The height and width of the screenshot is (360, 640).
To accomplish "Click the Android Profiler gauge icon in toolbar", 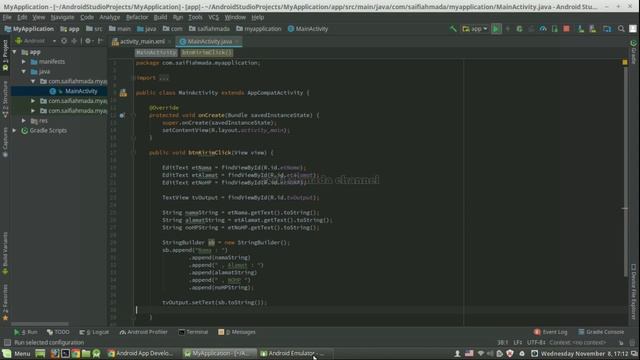I will click(543, 29).
